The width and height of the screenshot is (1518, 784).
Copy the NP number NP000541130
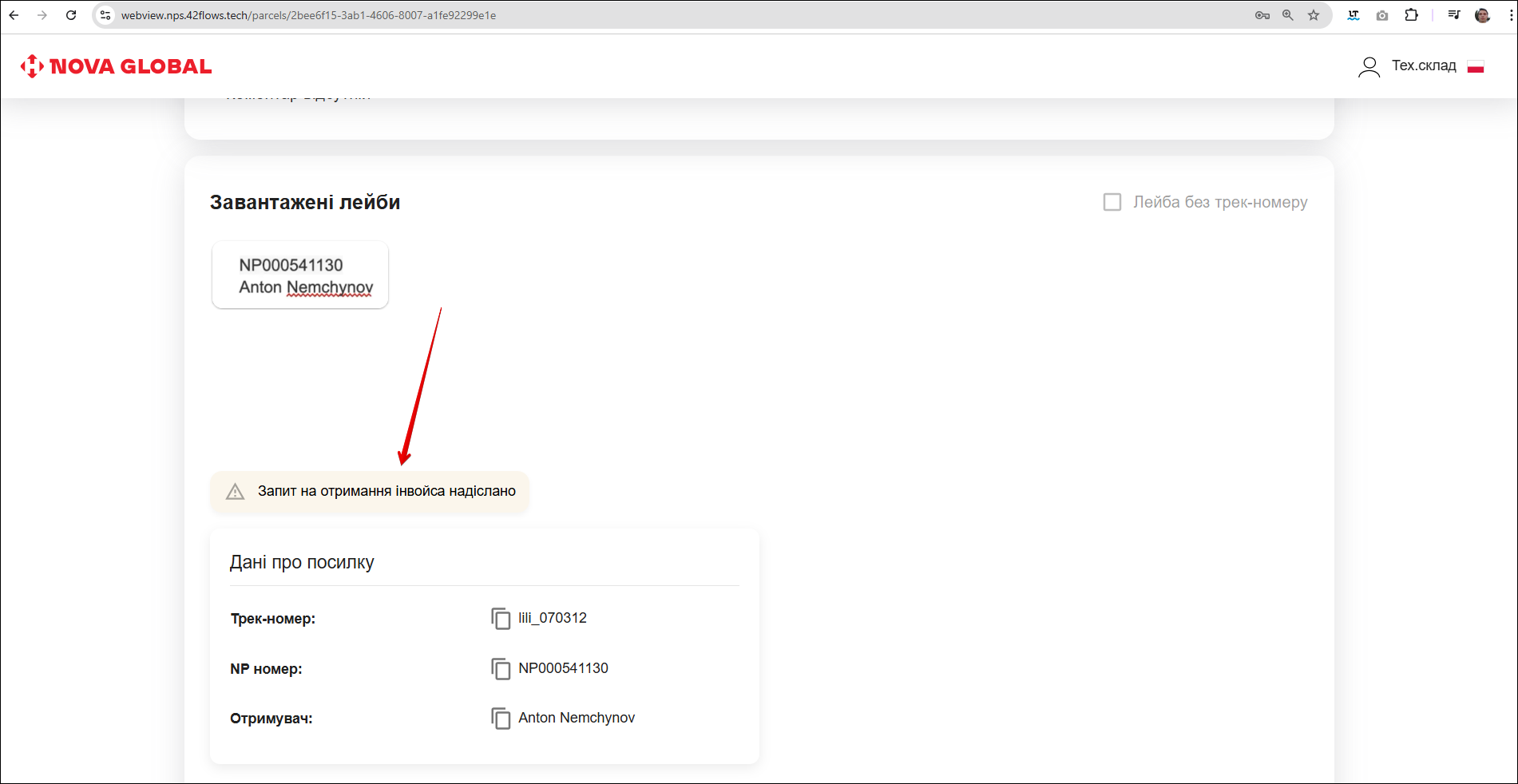click(x=501, y=669)
